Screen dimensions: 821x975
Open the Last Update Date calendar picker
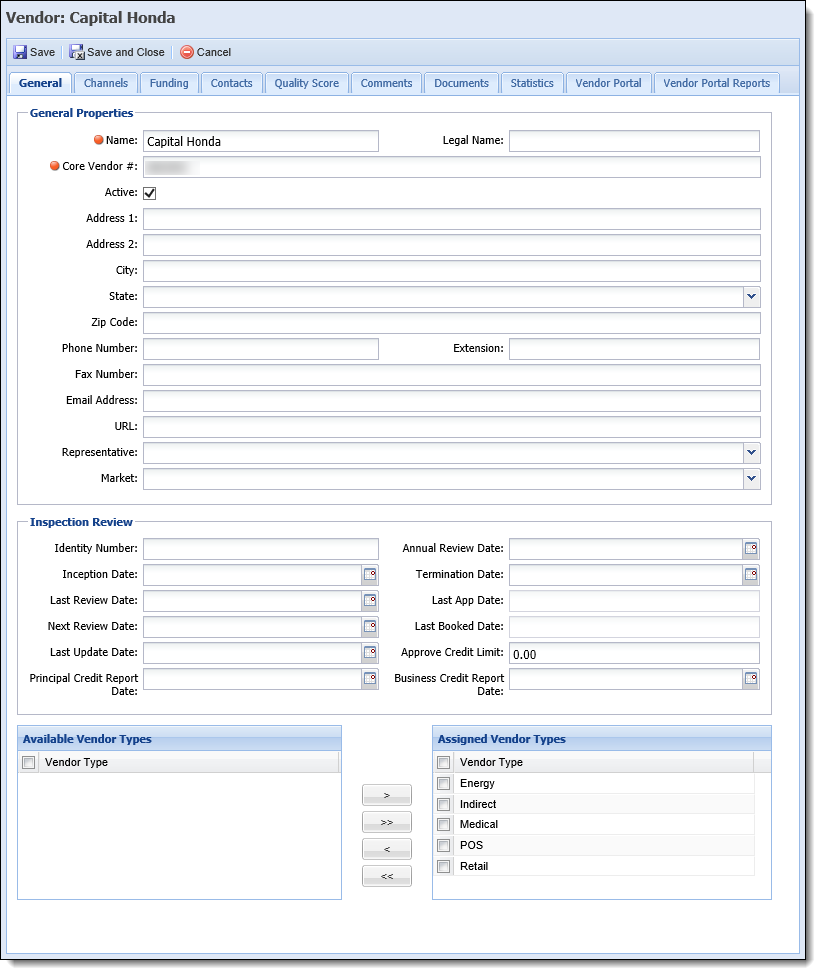coord(370,653)
